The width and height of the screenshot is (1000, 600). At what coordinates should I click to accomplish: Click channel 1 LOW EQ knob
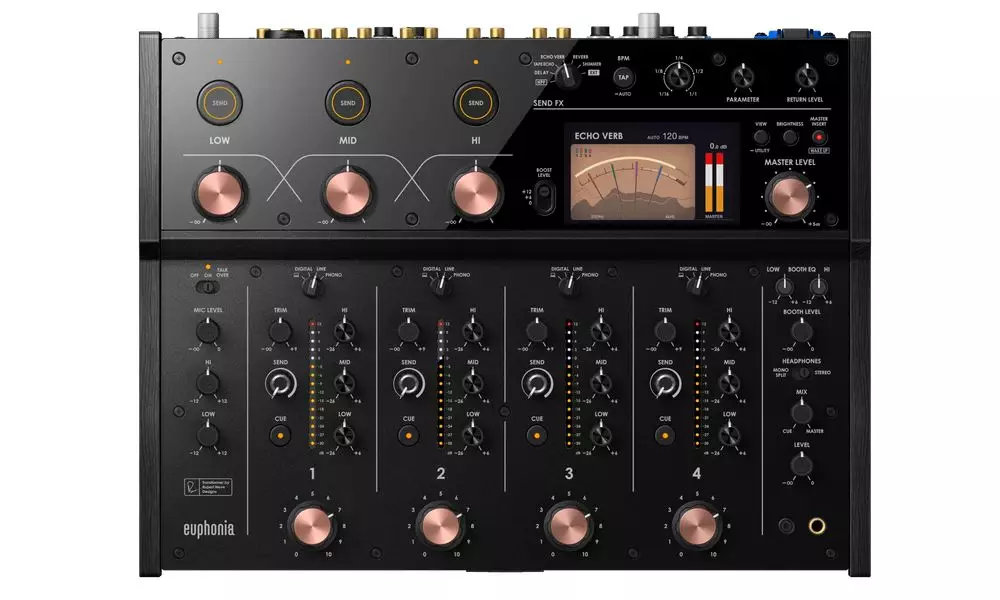pyautogui.click(x=344, y=436)
